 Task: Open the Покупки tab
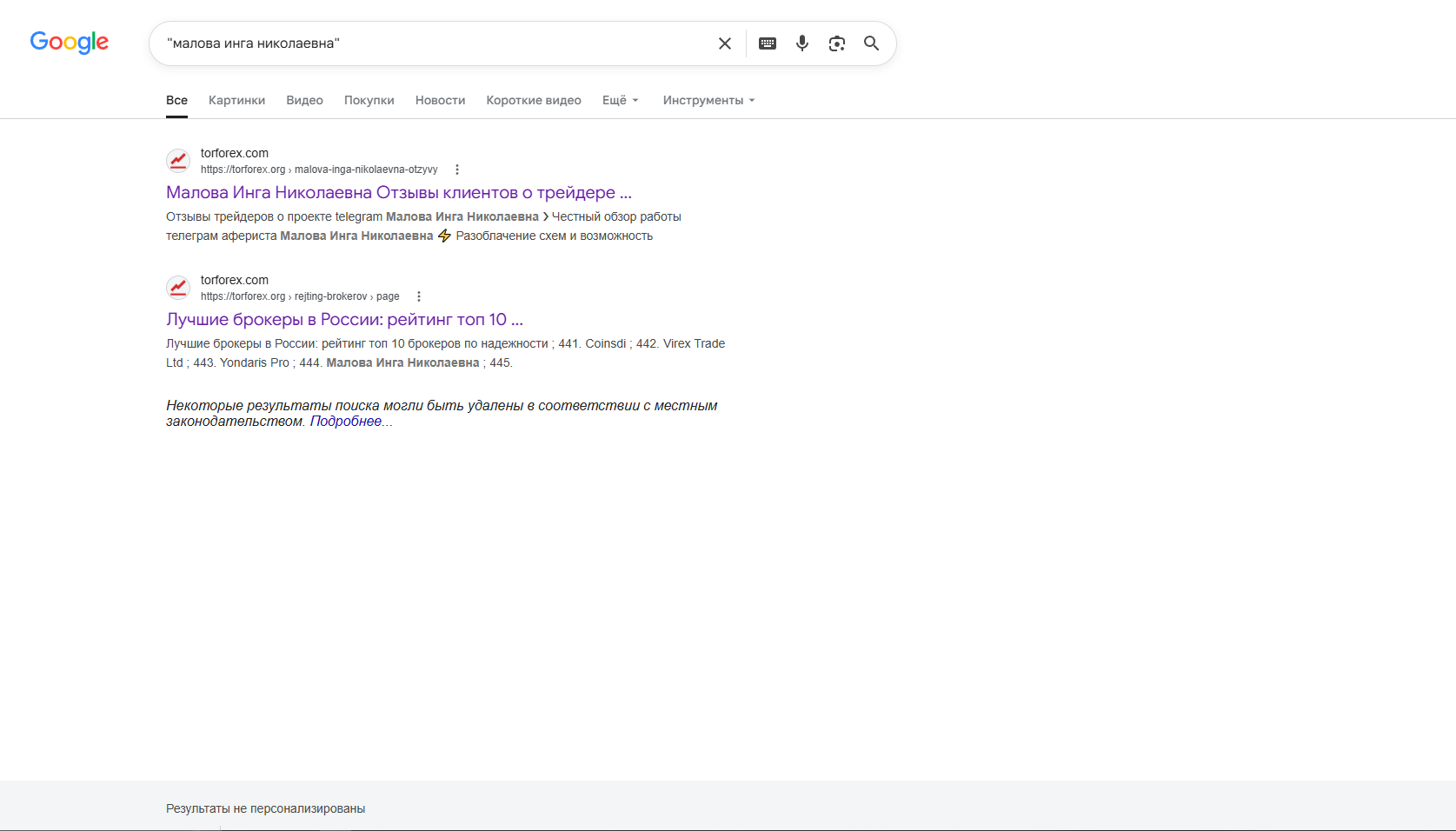pyautogui.click(x=369, y=100)
